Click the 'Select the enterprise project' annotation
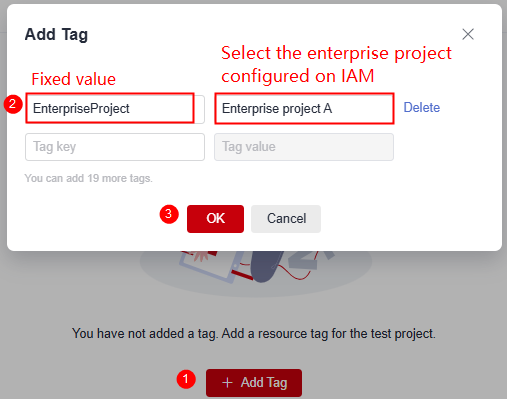507x399 pixels. pos(336,53)
